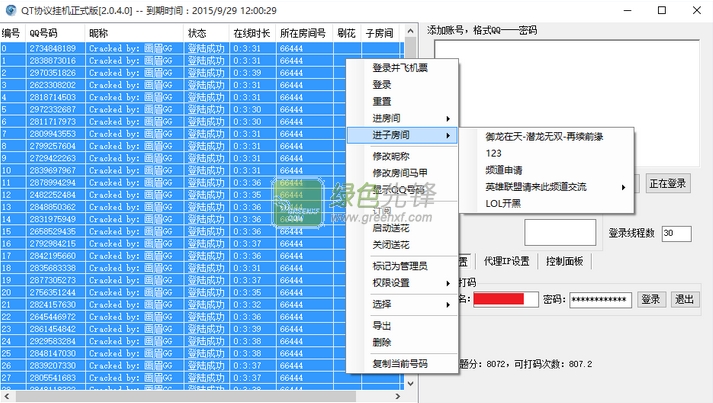This screenshot has width=713, height=403.
Task: Click the 刷花 column header
Action: tap(347, 33)
